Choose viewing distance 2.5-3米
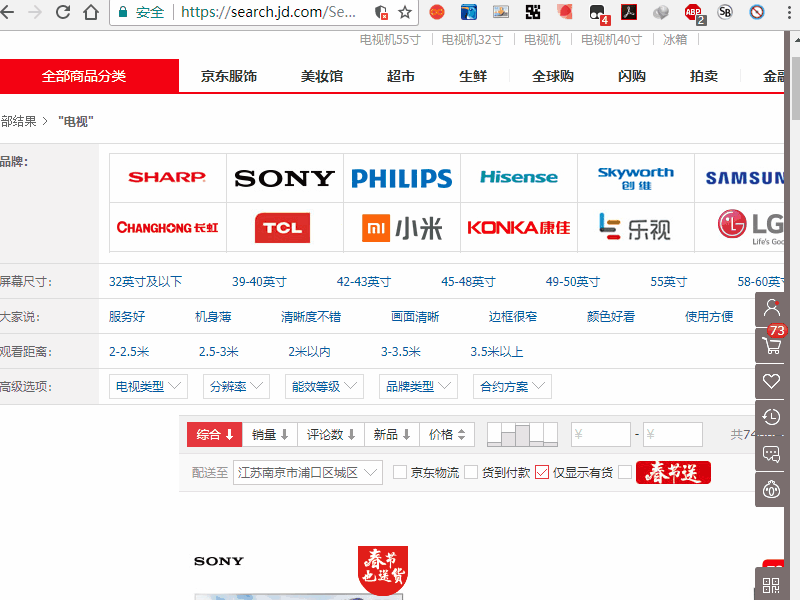Image resolution: width=800 pixels, height=600 pixels. [x=218, y=352]
